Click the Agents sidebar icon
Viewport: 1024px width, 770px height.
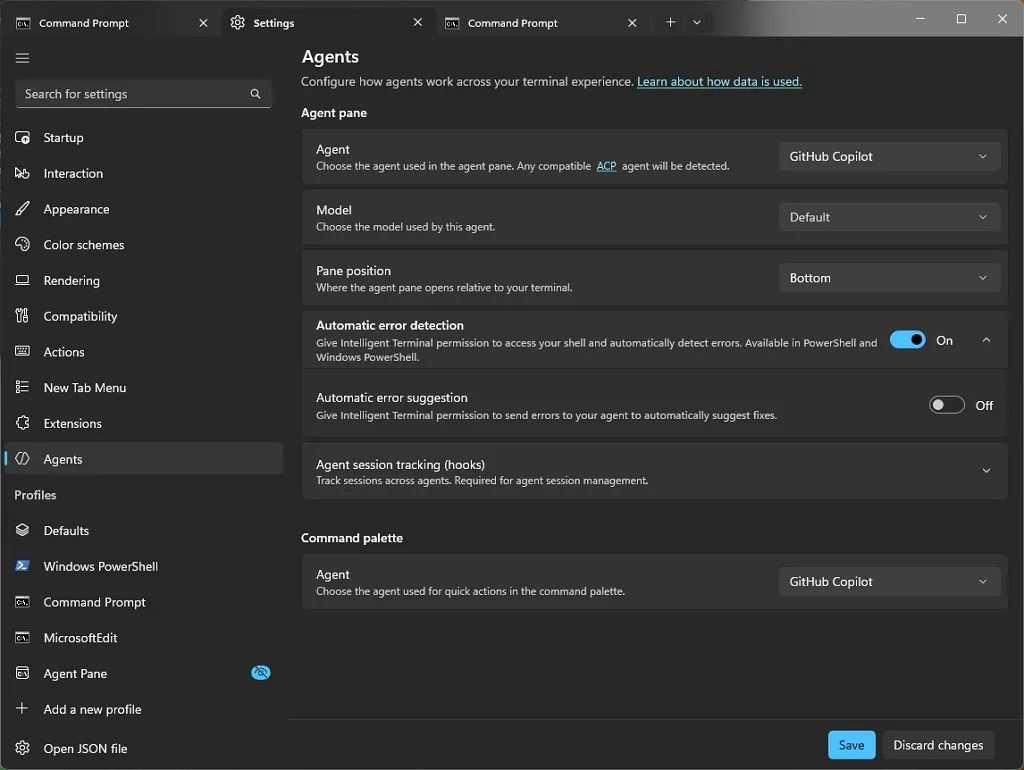click(x=22, y=458)
